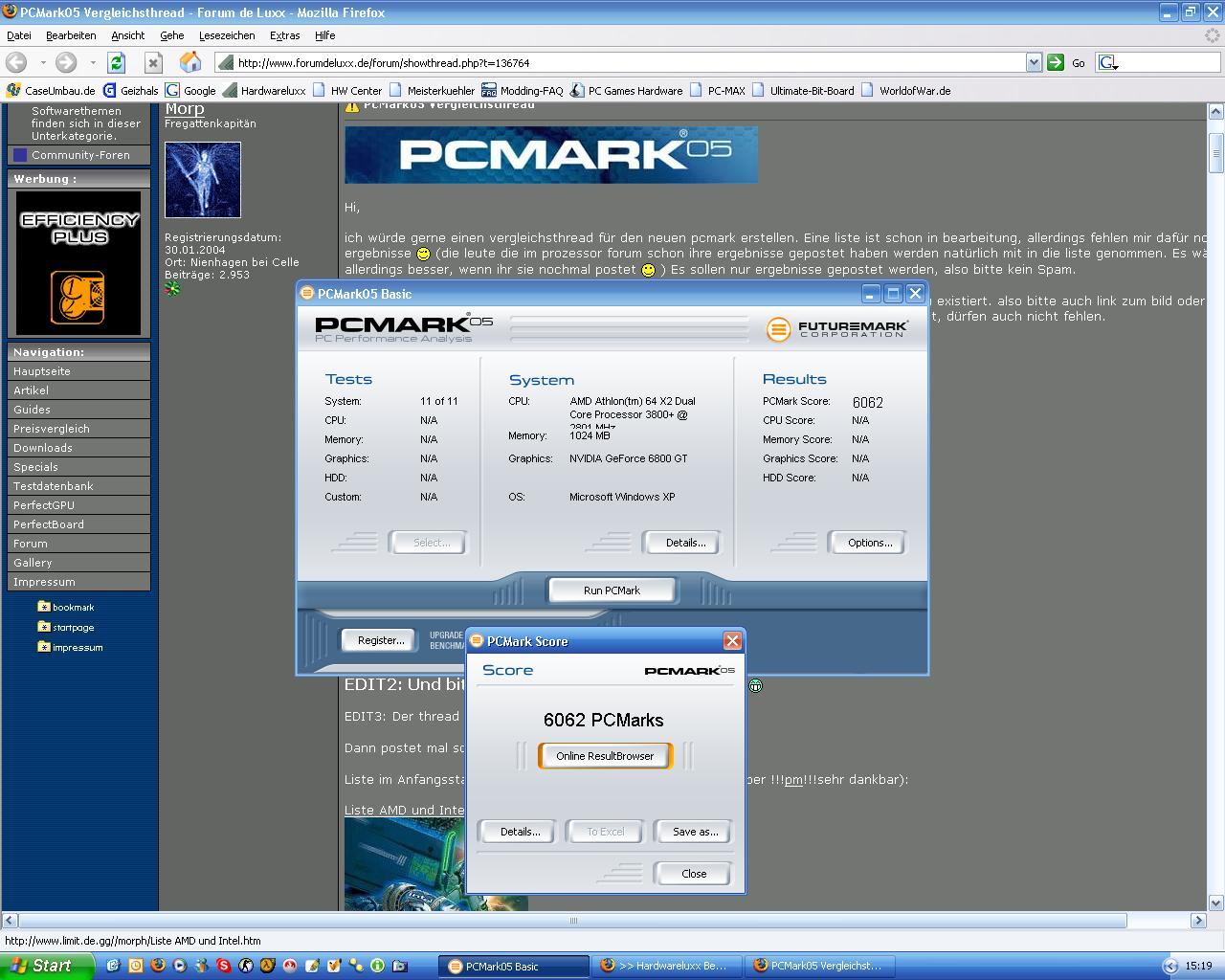Launch Firefox from quick launch

click(158, 966)
